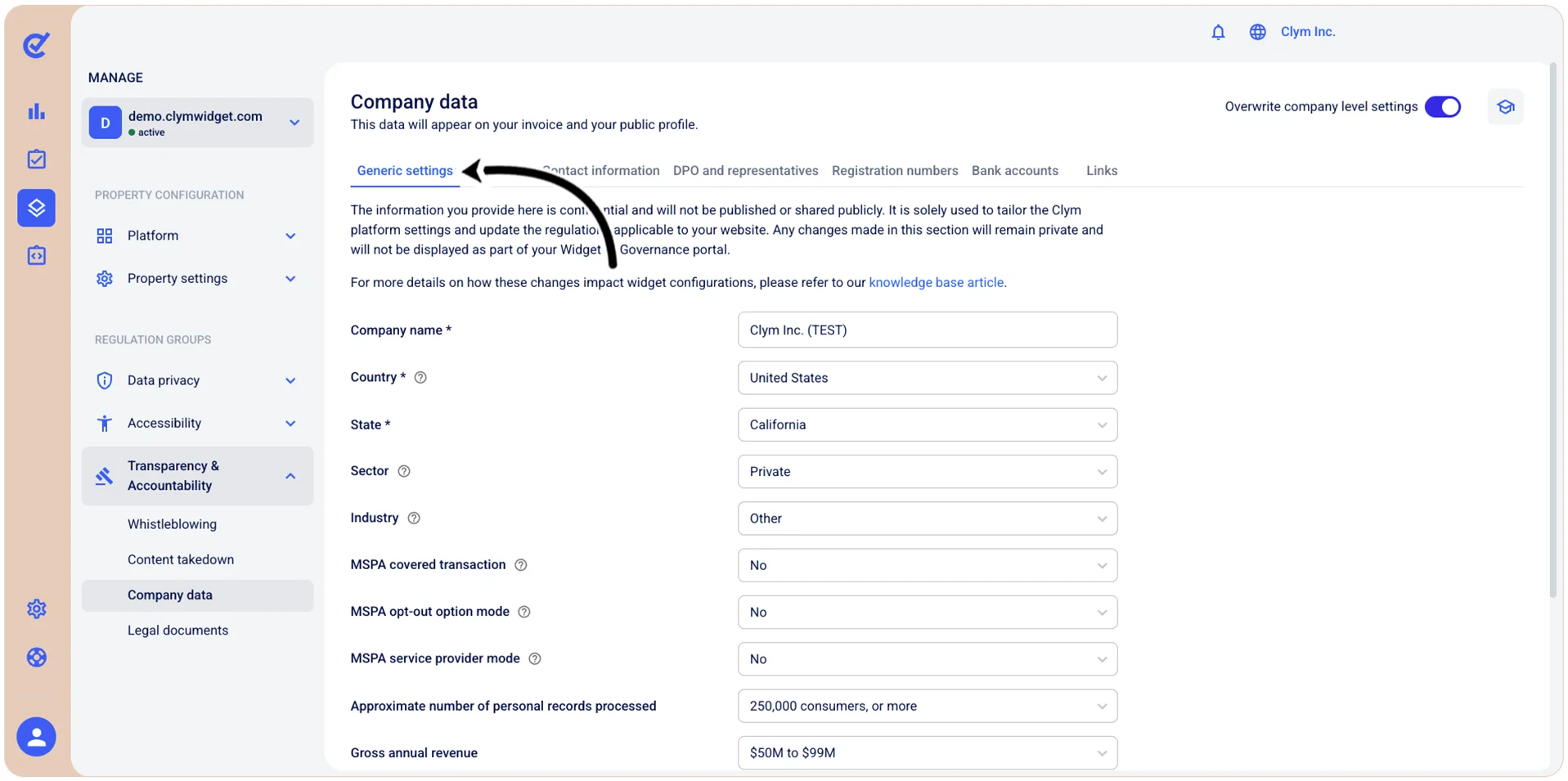1568x781 pixels.
Task: Click the globe language icon
Action: (1257, 32)
